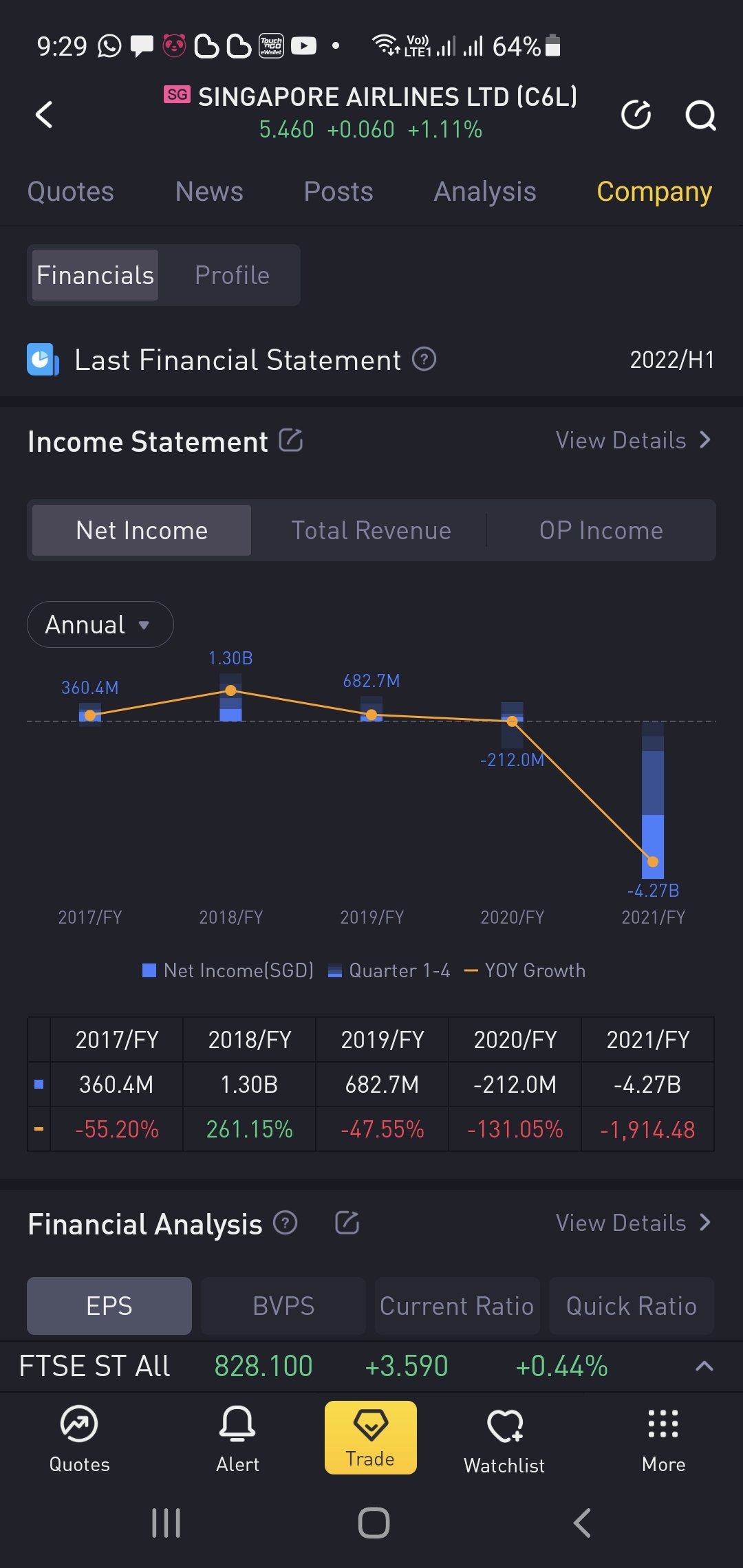Image resolution: width=743 pixels, height=1568 pixels.
Task: Open the search magnifier icon
Action: click(700, 115)
